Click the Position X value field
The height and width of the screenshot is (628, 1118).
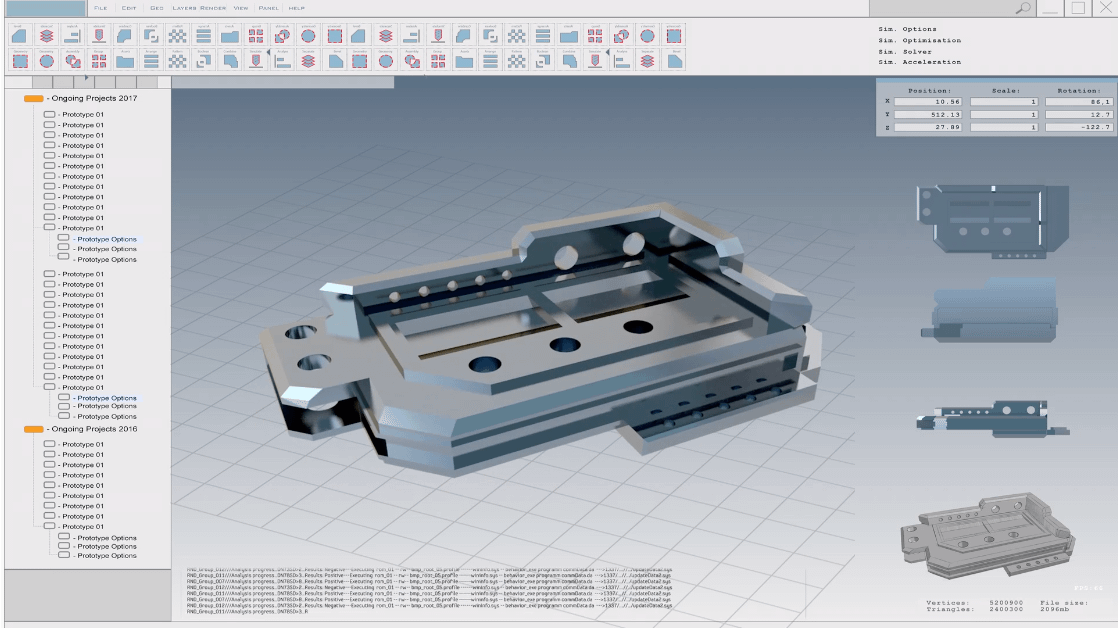tap(928, 102)
